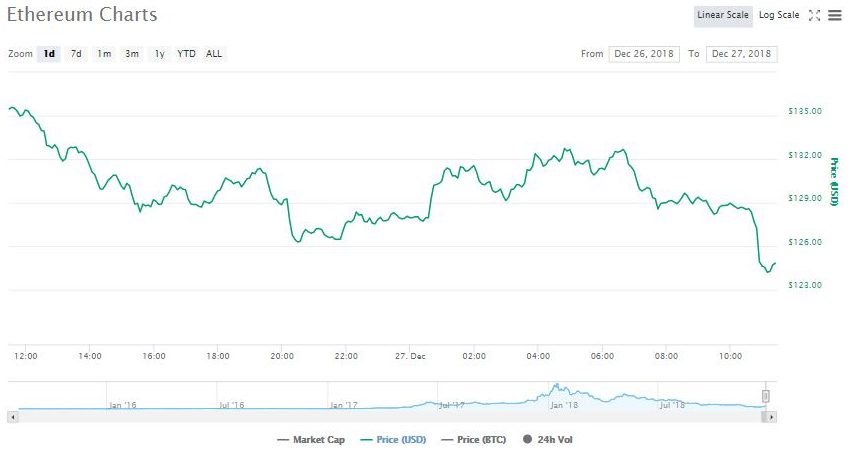Set zoom to YTD
The image size is (852, 452).
(x=186, y=54)
